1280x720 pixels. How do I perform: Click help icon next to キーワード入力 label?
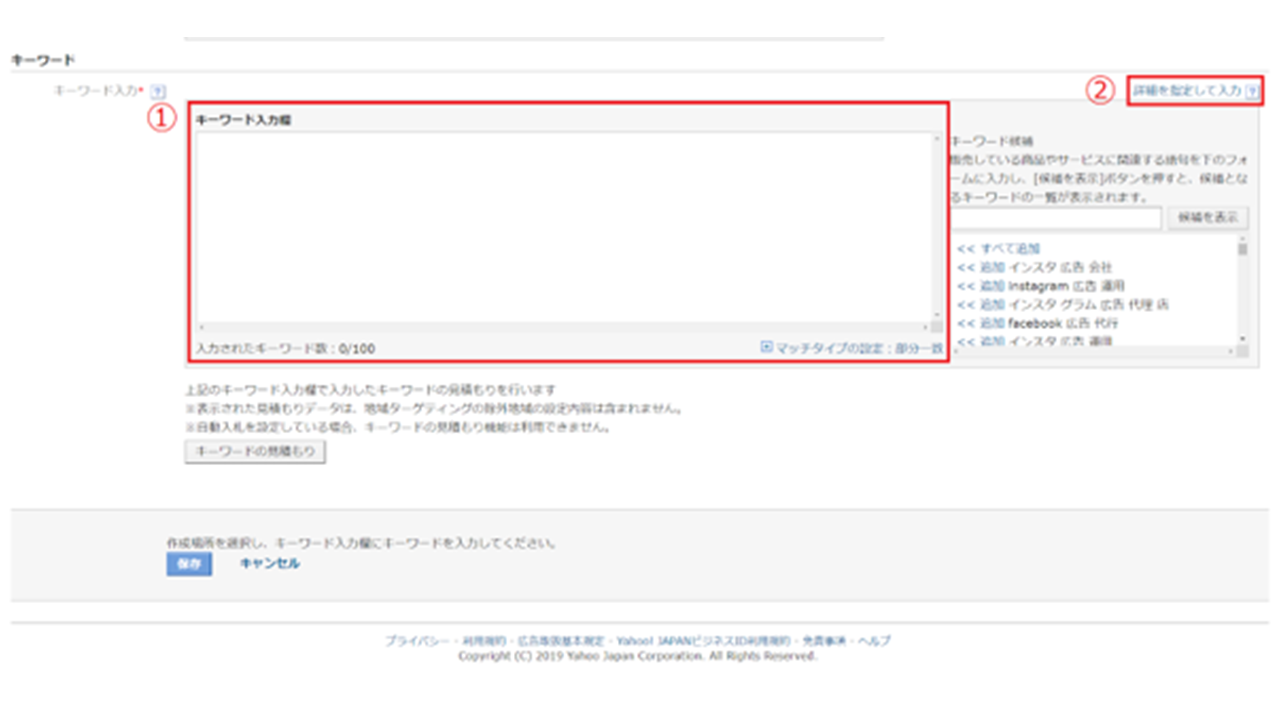(157, 91)
